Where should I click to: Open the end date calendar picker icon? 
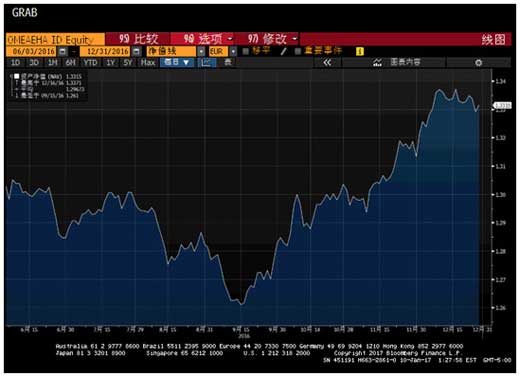click(136, 51)
